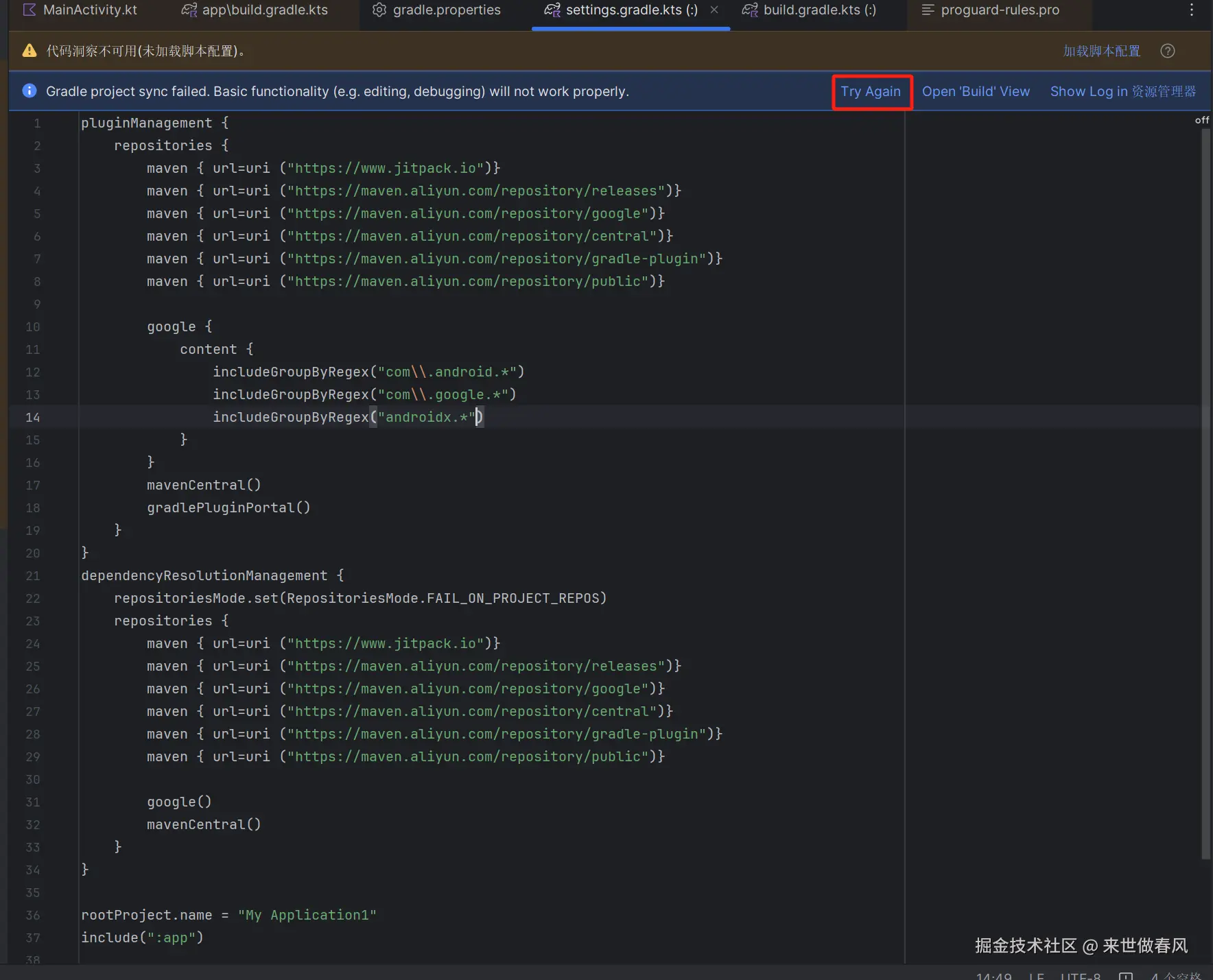Click 'mavenCentral()' on line 17
The width and height of the screenshot is (1213, 980).
(204, 485)
